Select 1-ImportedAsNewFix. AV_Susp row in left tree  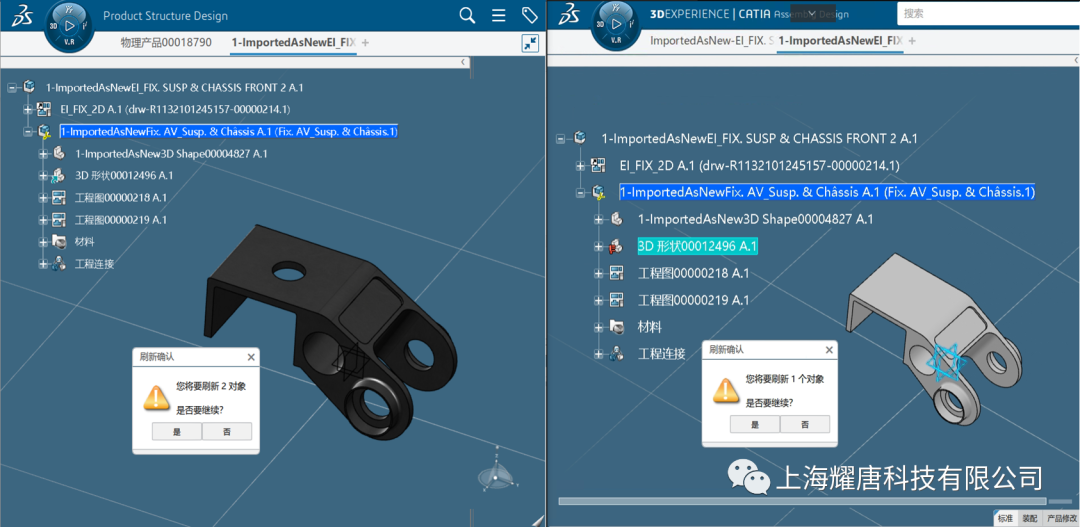coord(229,132)
